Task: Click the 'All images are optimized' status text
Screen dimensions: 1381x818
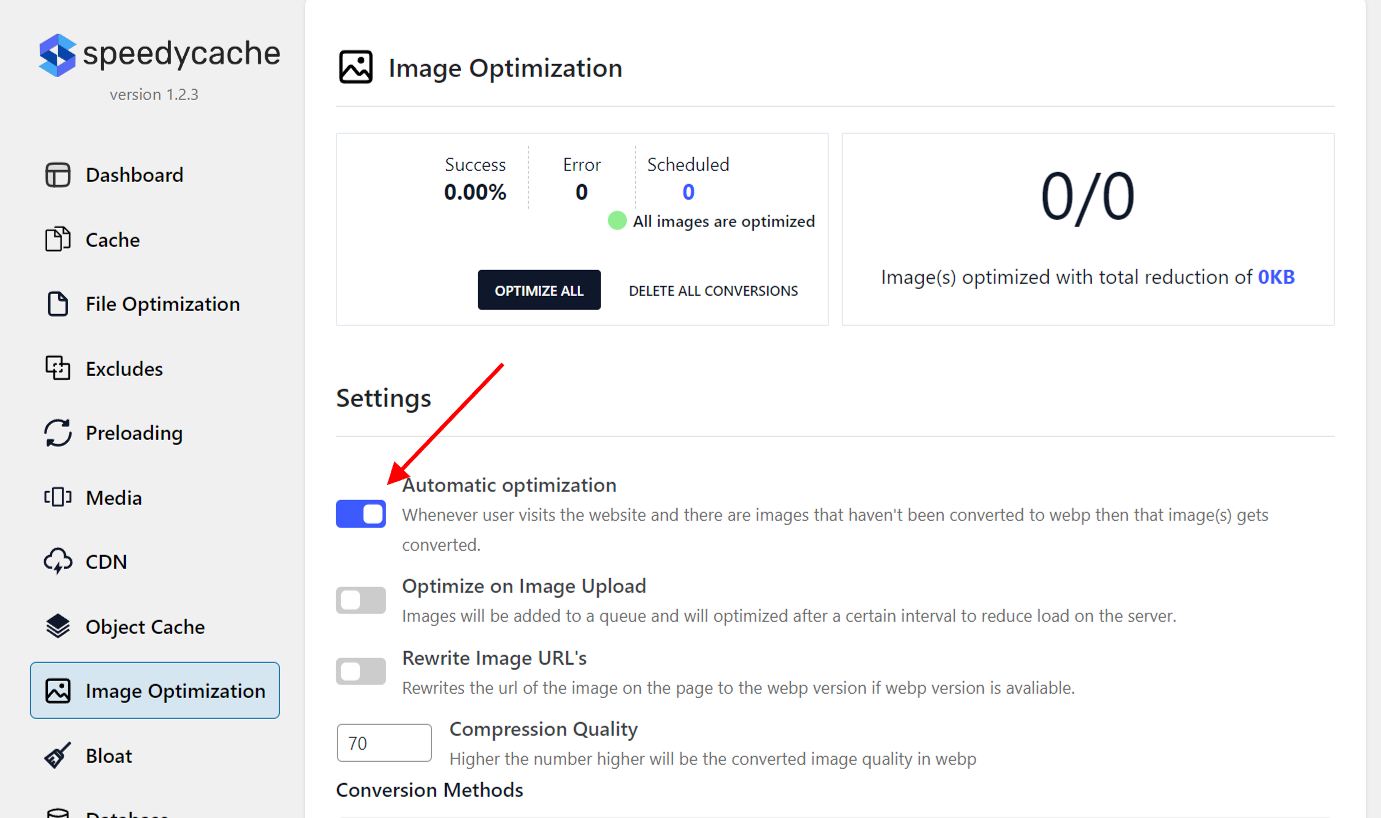Action: [x=724, y=221]
